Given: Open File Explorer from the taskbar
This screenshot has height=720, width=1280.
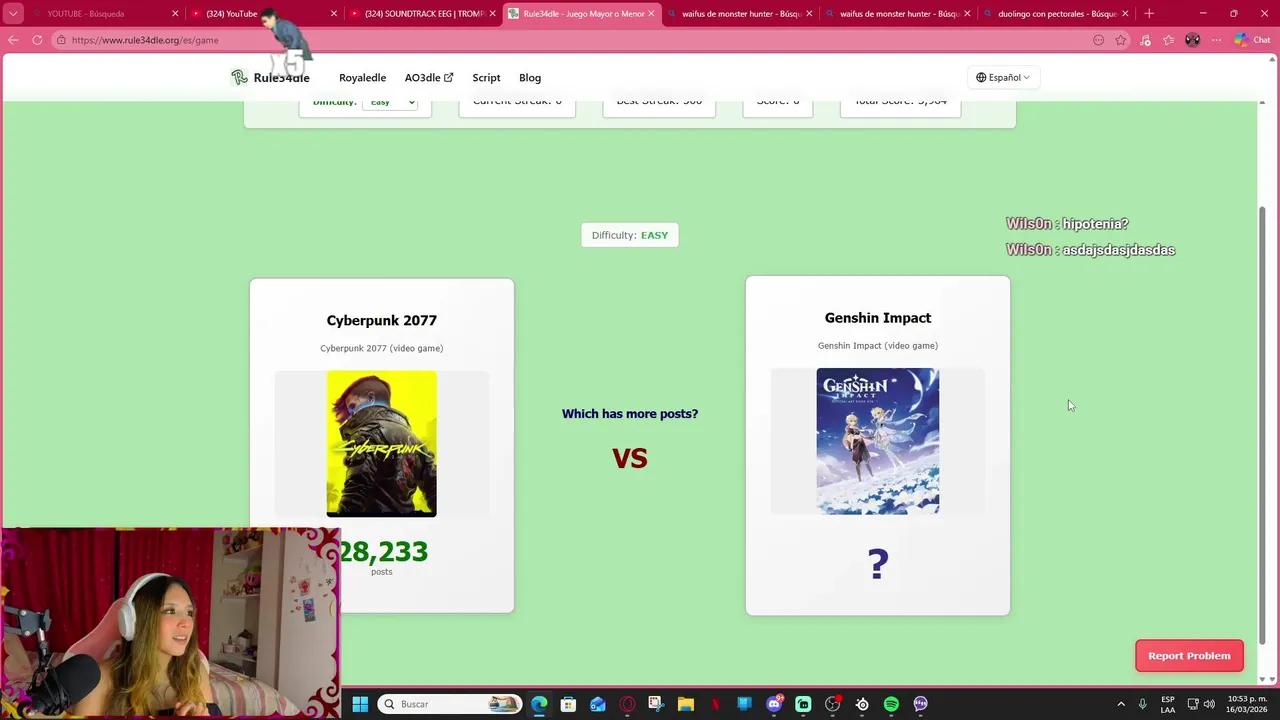Looking at the screenshot, I should [686, 704].
